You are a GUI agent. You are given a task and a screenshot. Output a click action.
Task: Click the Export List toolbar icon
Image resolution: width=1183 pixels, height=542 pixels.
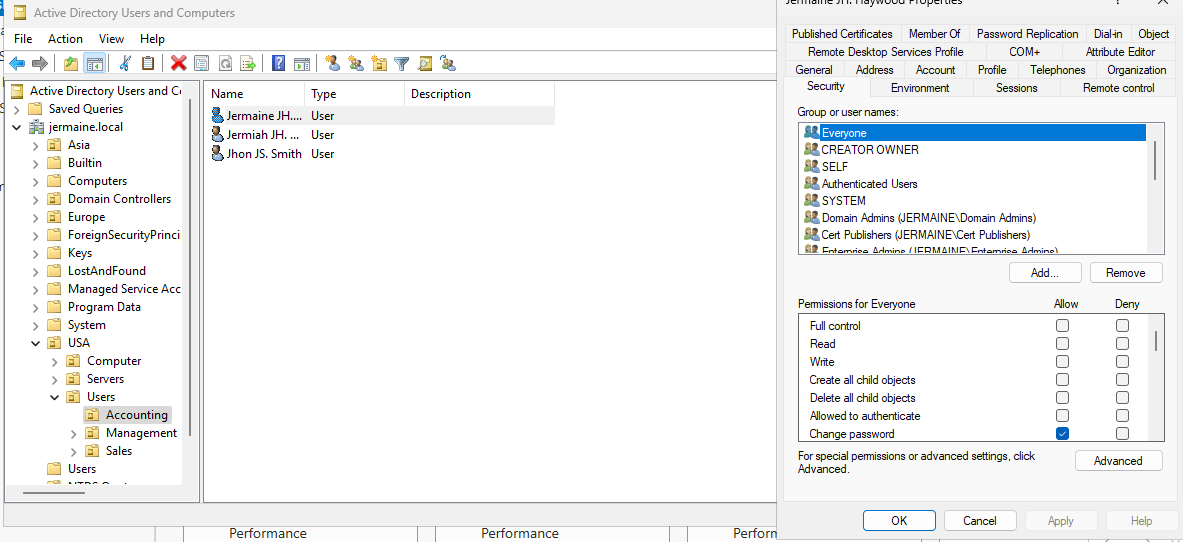pyautogui.click(x=248, y=63)
